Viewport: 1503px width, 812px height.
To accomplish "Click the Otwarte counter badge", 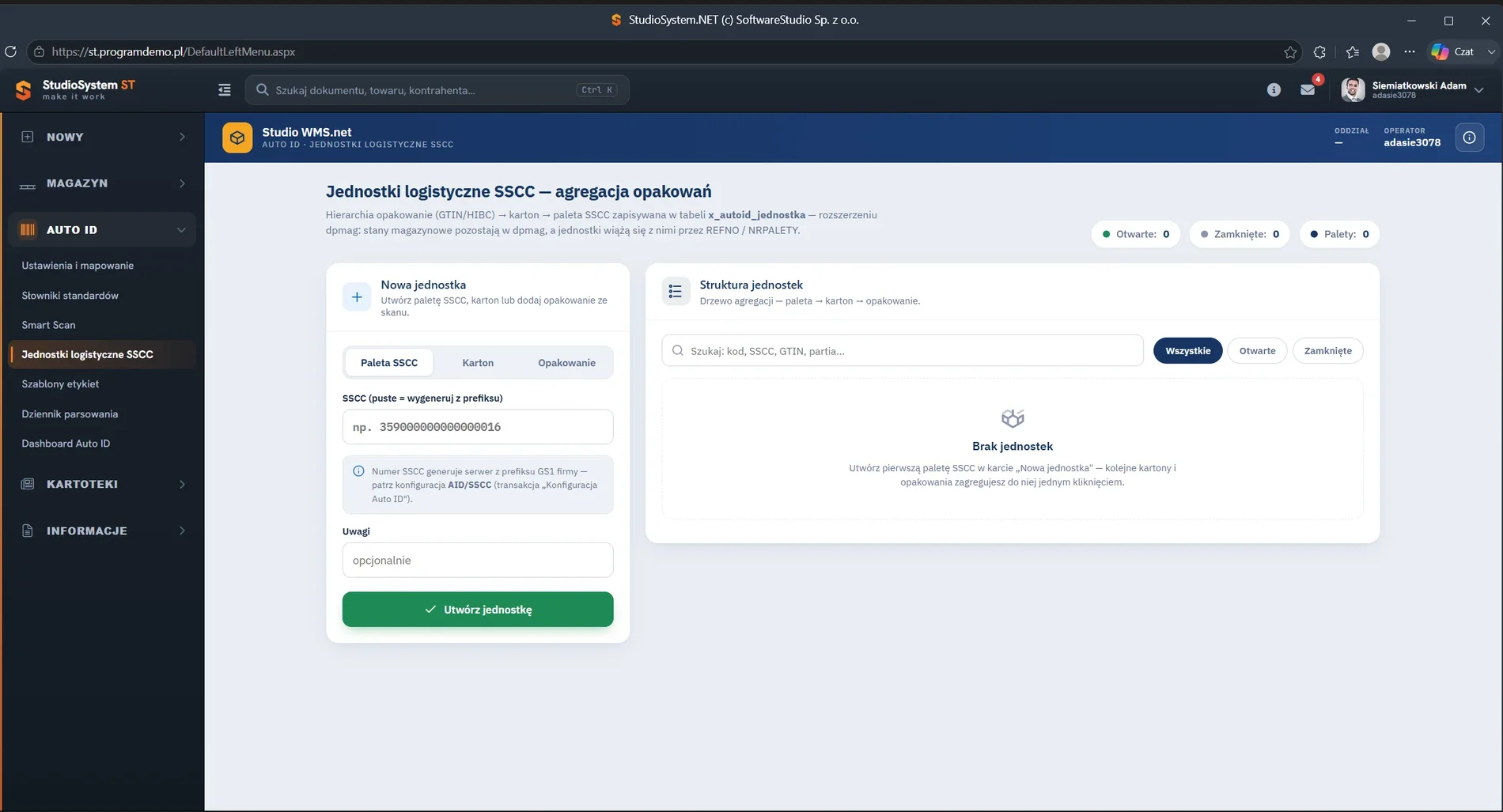I will click(x=1135, y=234).
